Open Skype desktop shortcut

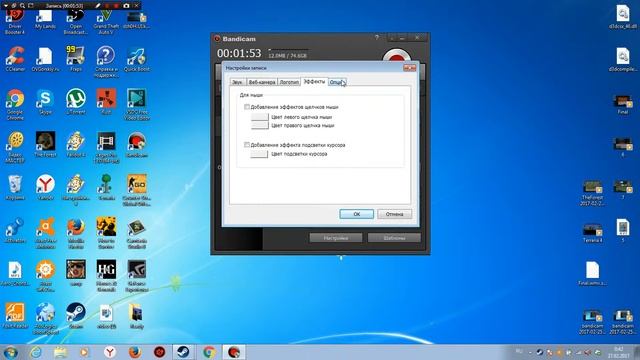tap(45, 102)
